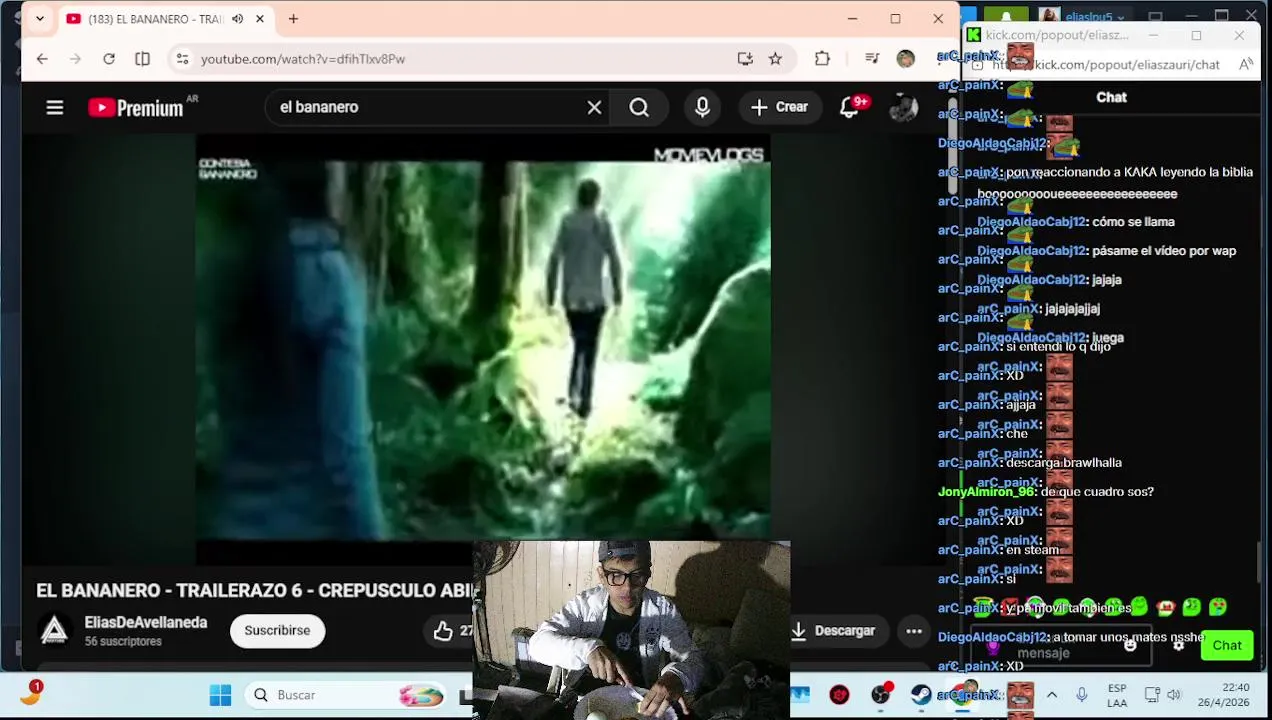Send message with green Chat button
Image resolution: width=1272 pixels, height=720 pixels.
(1227, 645)
